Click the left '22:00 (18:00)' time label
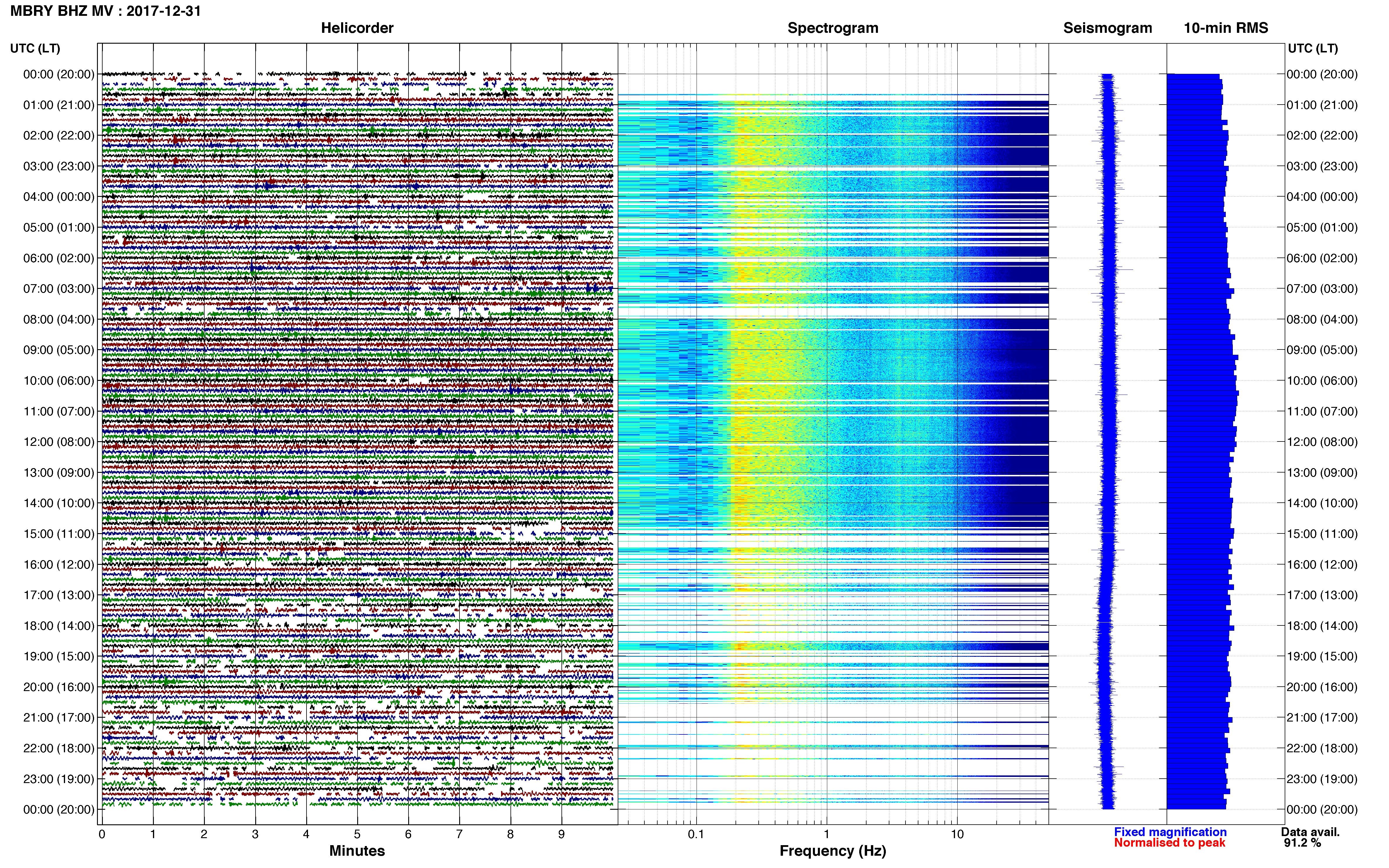 (x=59, y=748)
